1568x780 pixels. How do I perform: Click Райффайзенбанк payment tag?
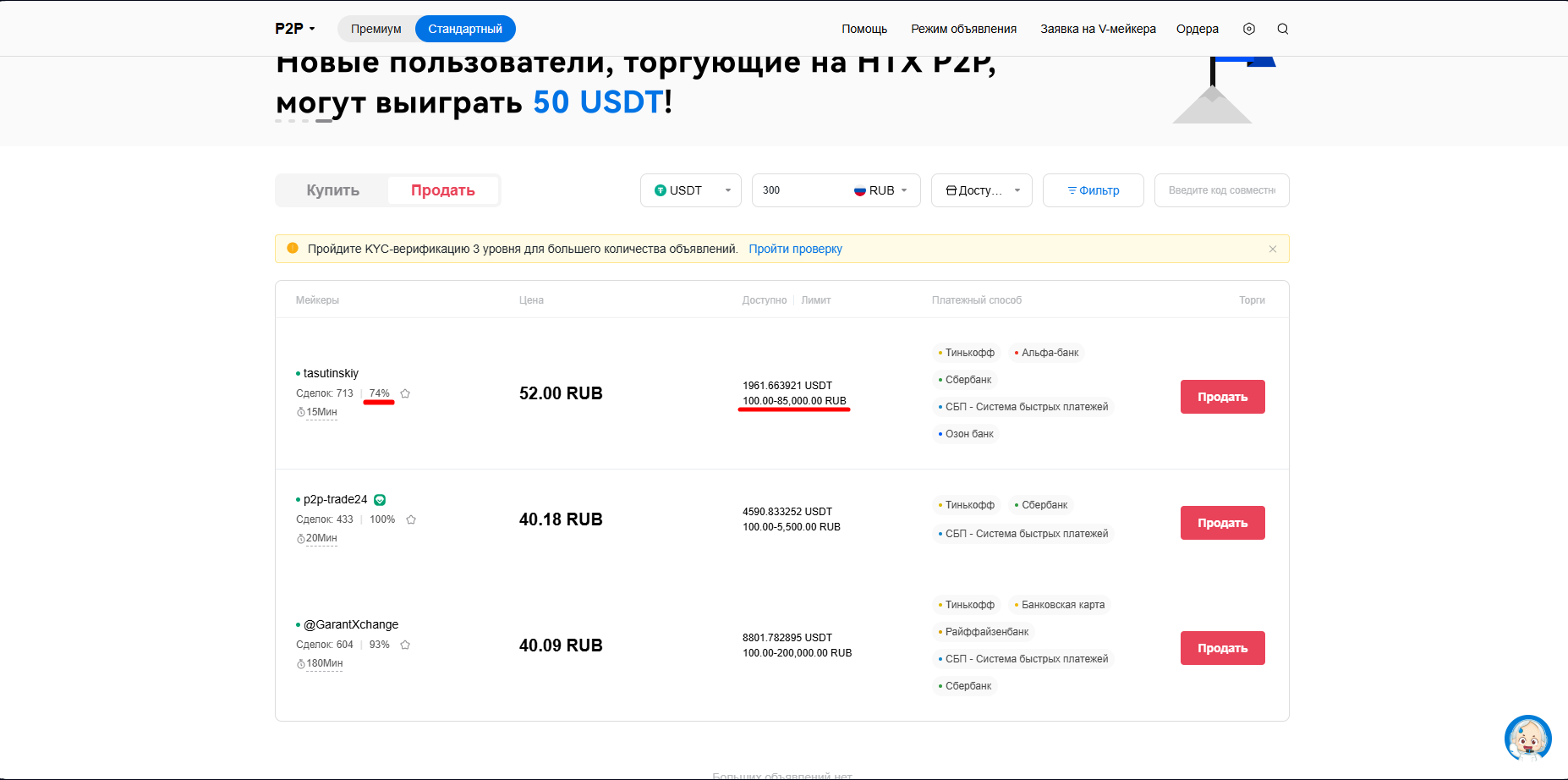click(x=984, y=632)
